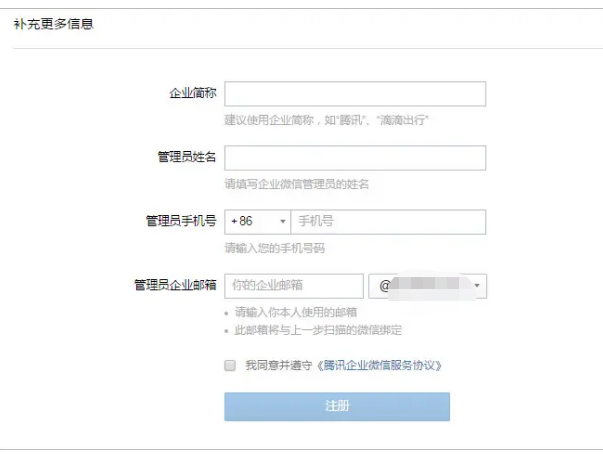Click the 管理员姓名 field label
Screen dimensions: 603x454
(186, 158)
